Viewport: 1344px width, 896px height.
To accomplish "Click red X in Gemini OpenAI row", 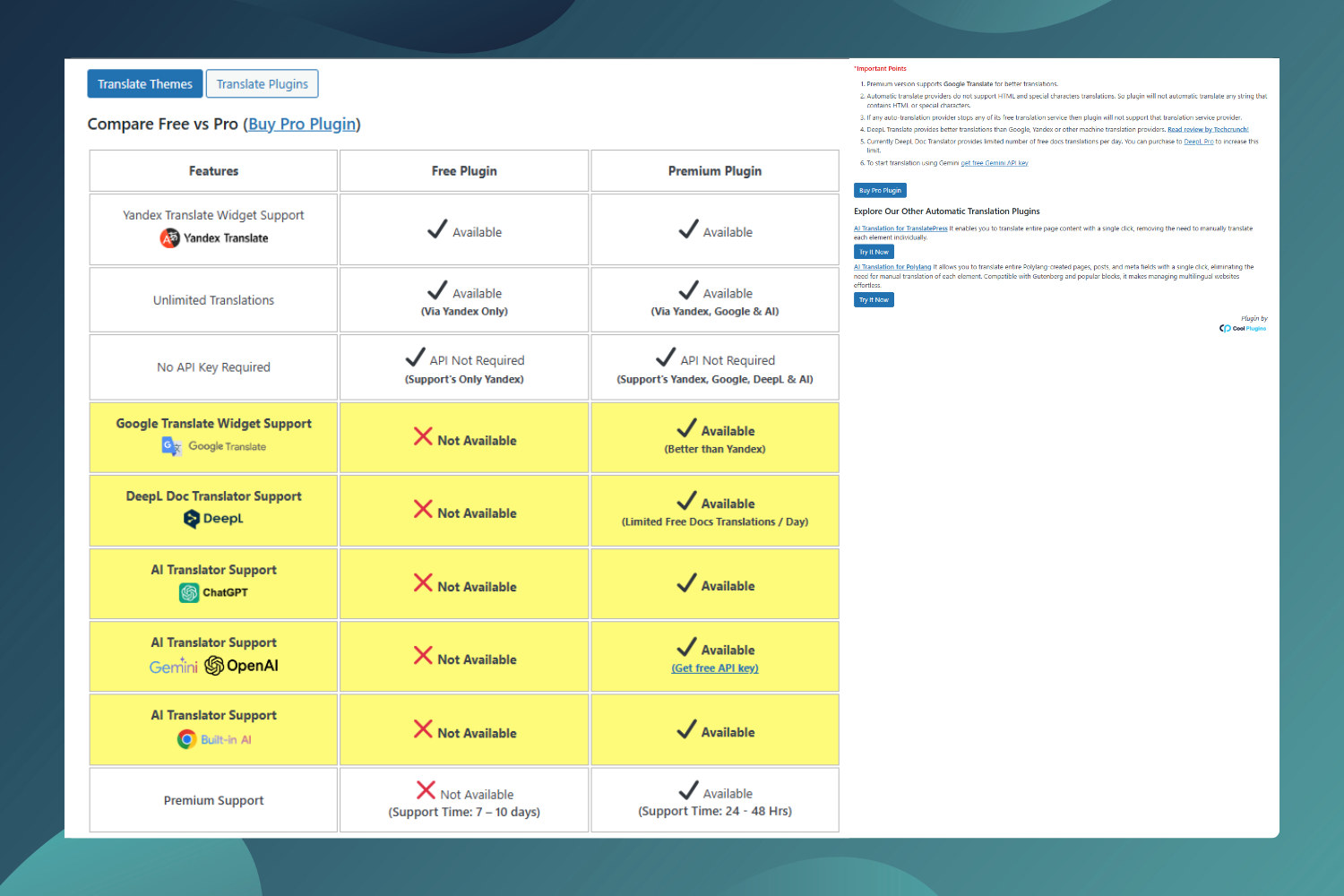I will (x=423, y=655).
